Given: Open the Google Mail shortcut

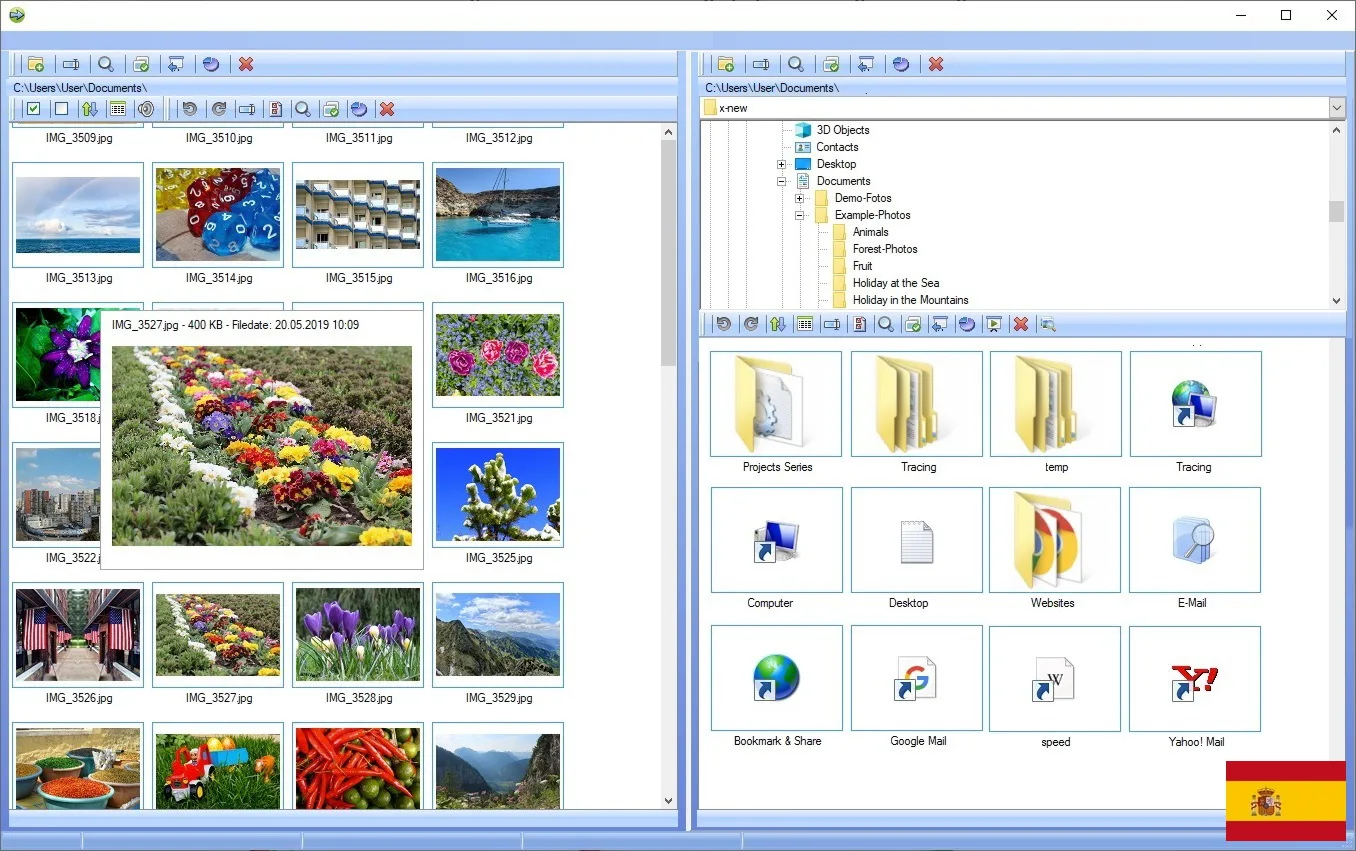Looking at the screenshot, I should [x=916, y=678].
